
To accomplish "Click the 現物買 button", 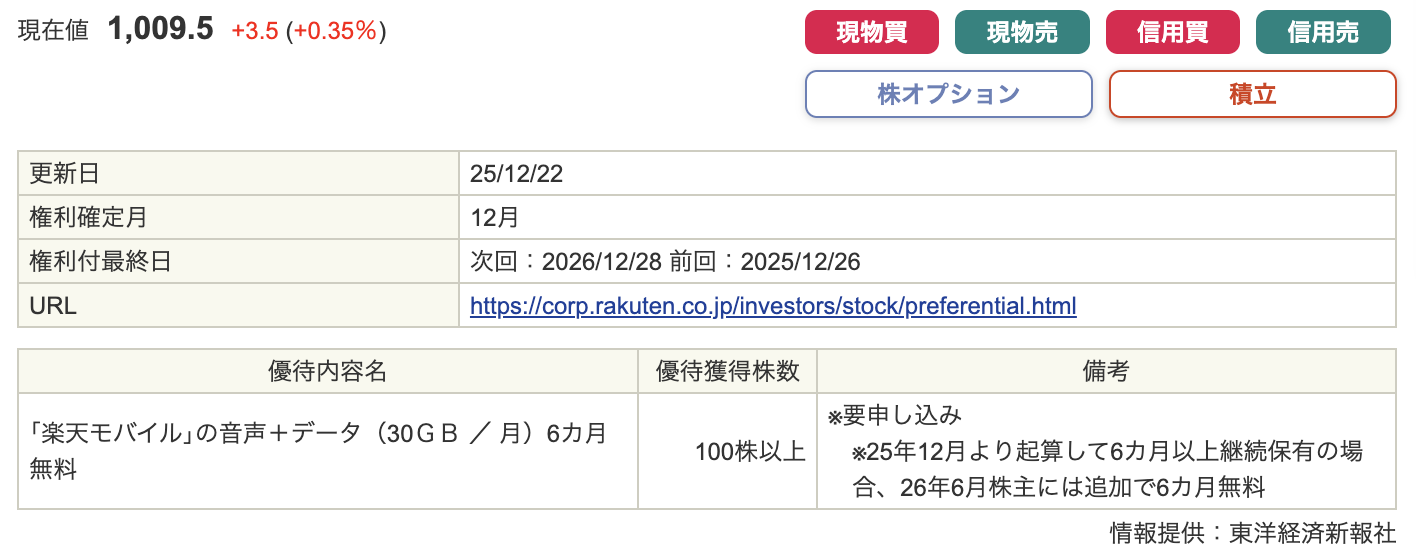I will (871, 32).
